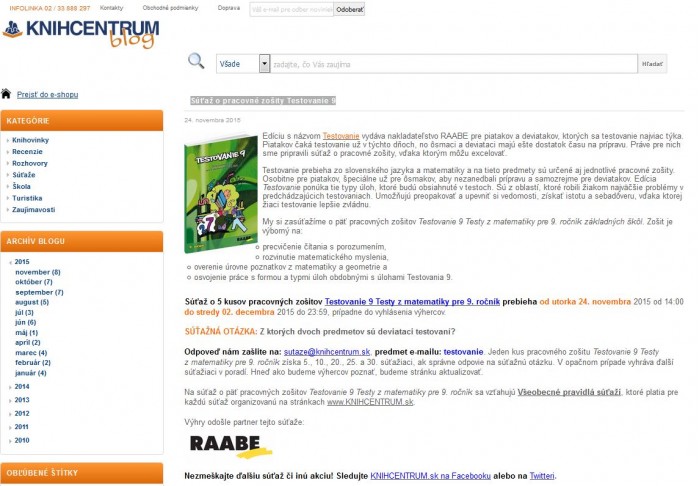Open the Súťaže category
Image resolution: width=700 pixels, height=486 pixels.
(x=24, y=175)
